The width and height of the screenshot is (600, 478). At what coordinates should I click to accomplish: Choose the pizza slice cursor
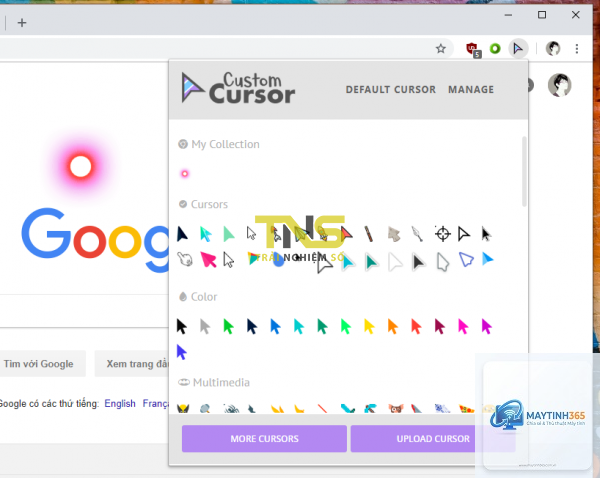[x=466, y=409]
